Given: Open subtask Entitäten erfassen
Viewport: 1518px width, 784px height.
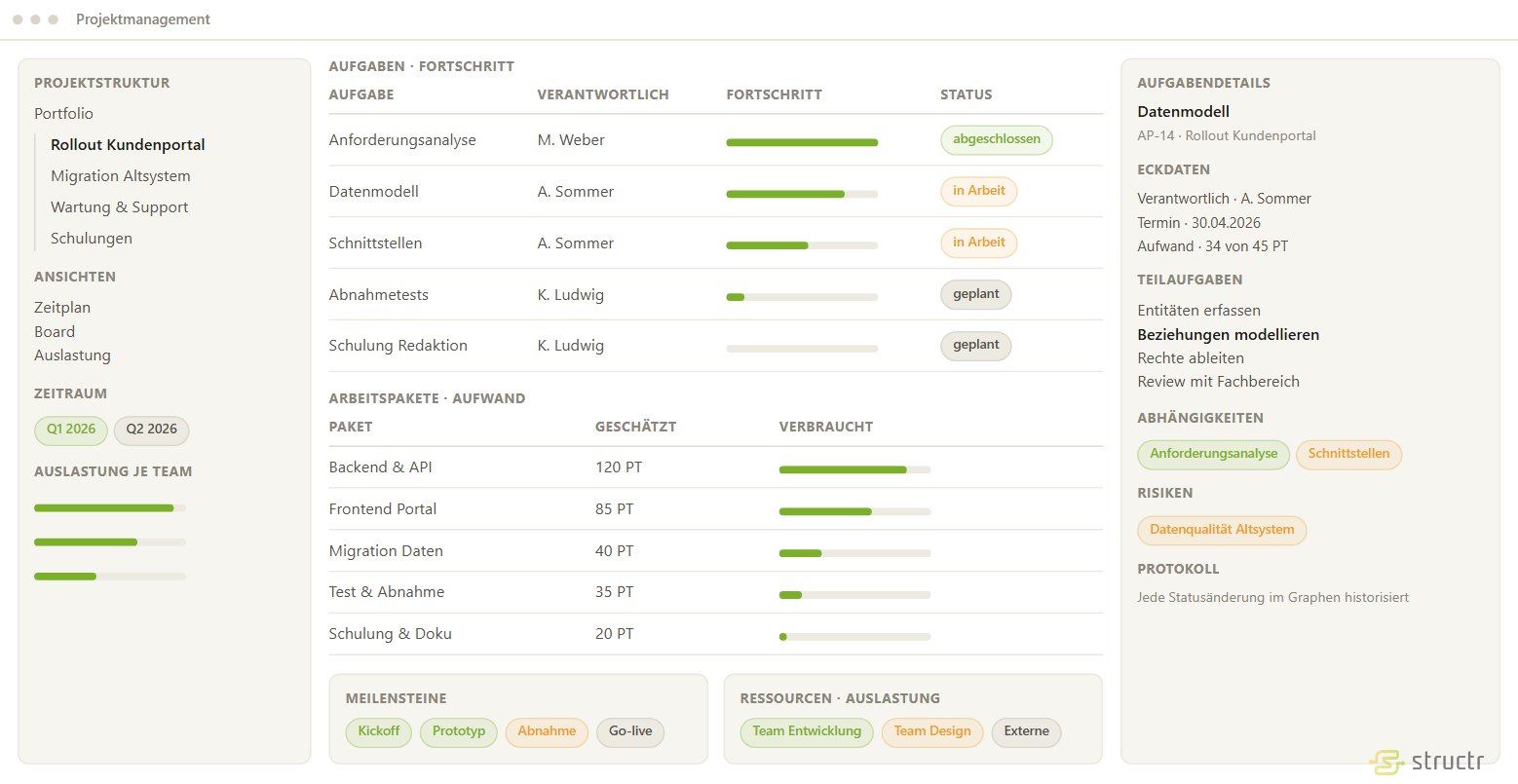Looking at the screenshot, I should 1199,311.
